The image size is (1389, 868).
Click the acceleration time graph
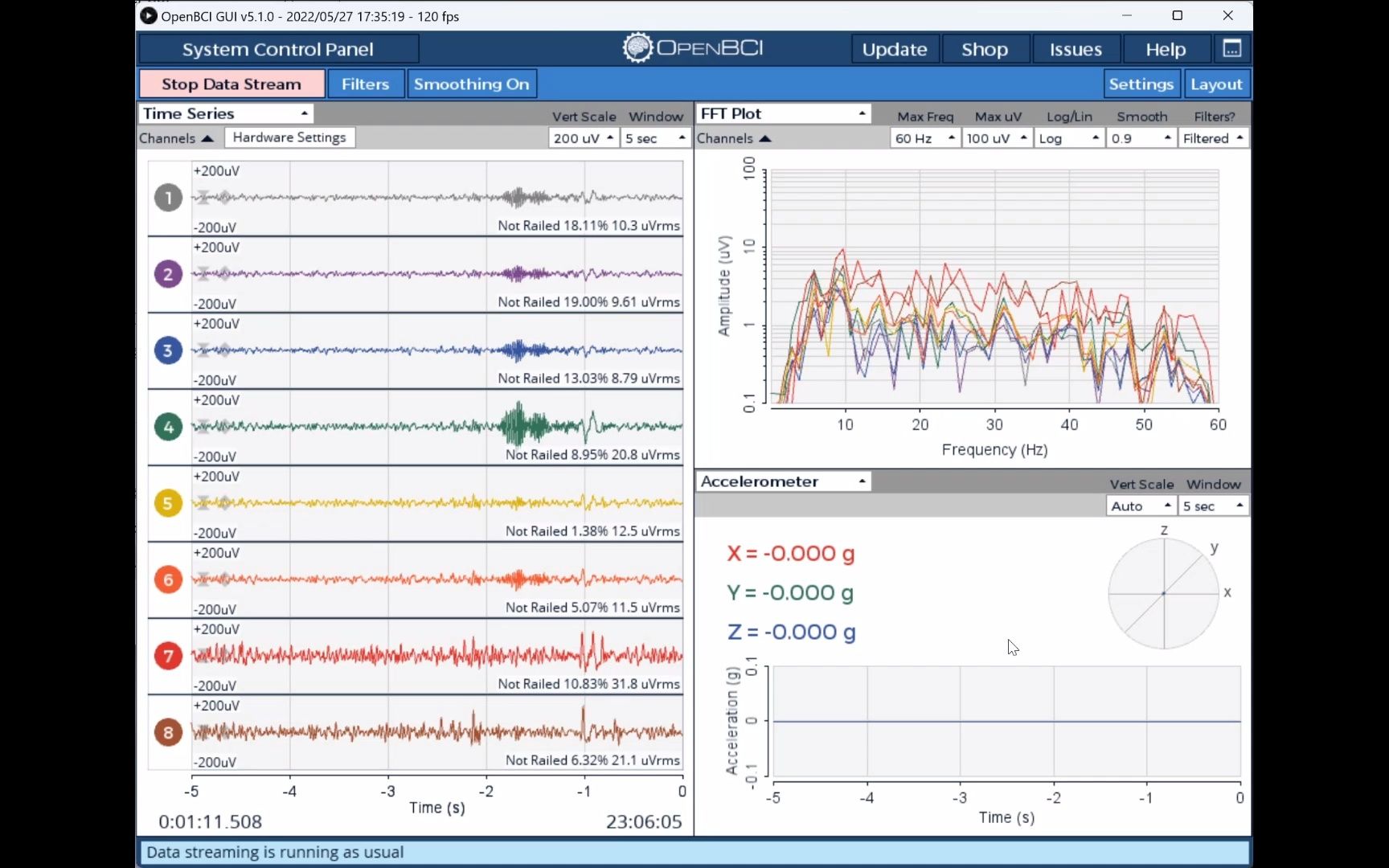[x=1006, y=722]
